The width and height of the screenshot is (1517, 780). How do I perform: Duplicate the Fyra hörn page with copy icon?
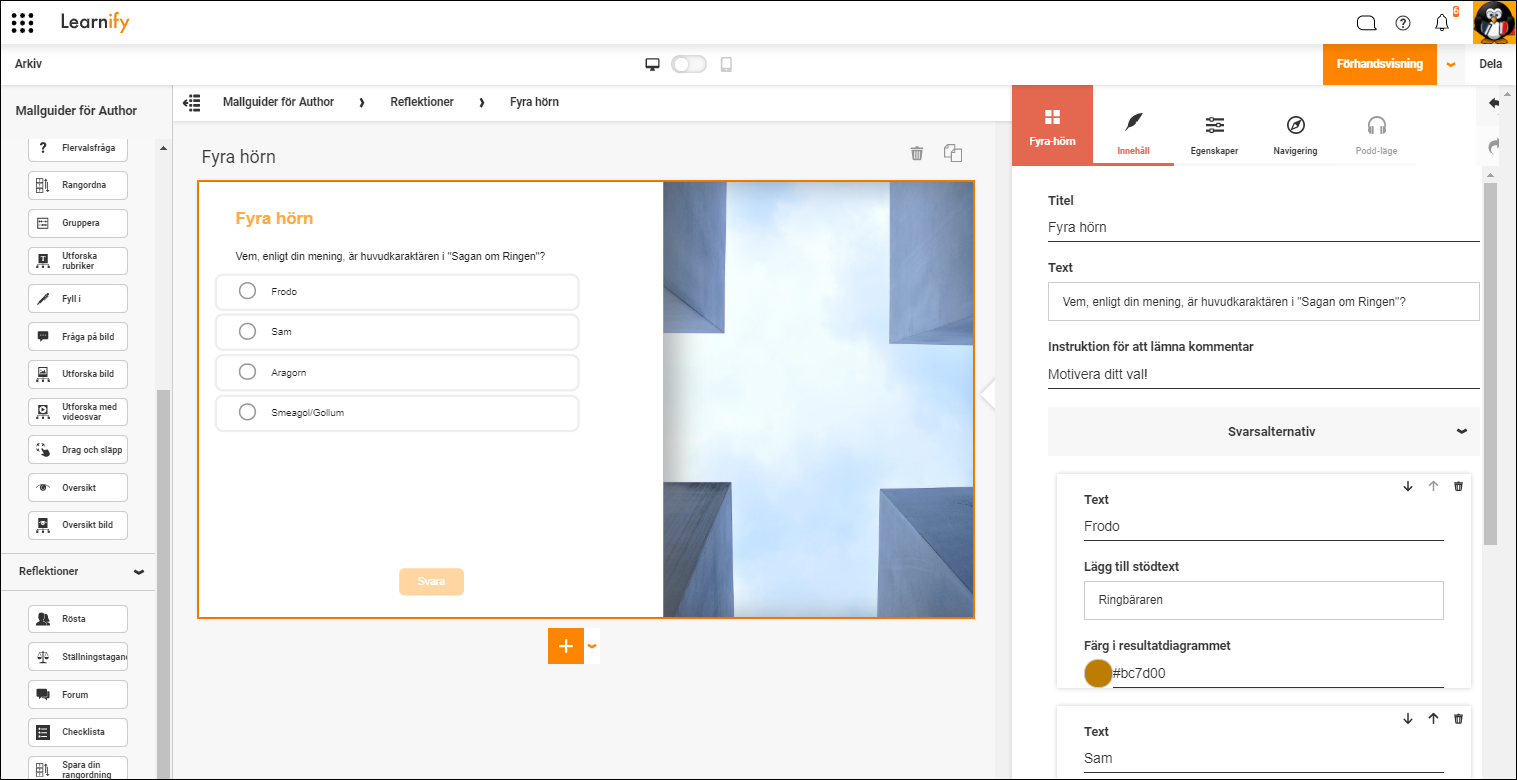pos(953,153)
